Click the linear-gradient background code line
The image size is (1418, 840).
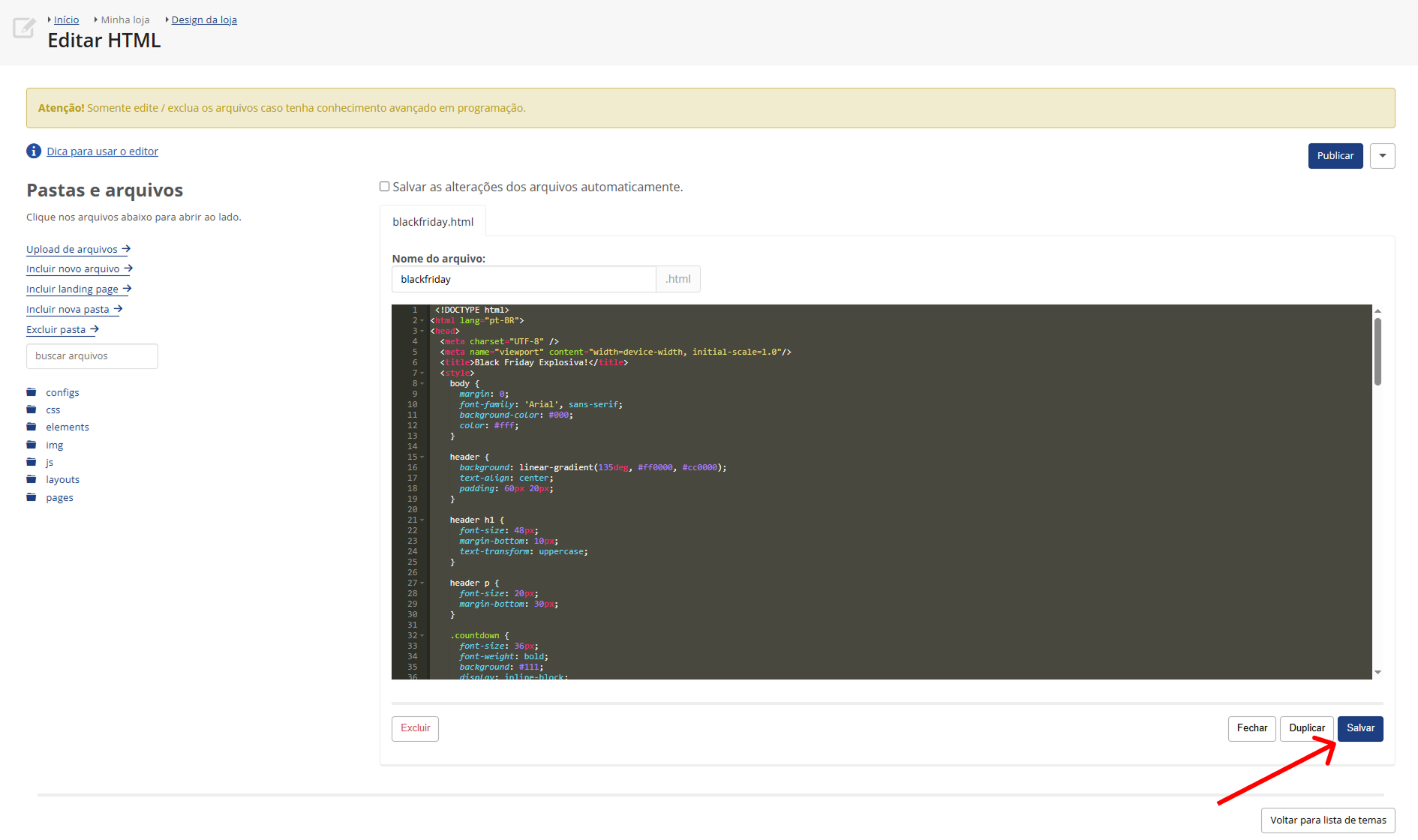pyautogui.click(x=593, y=468)
